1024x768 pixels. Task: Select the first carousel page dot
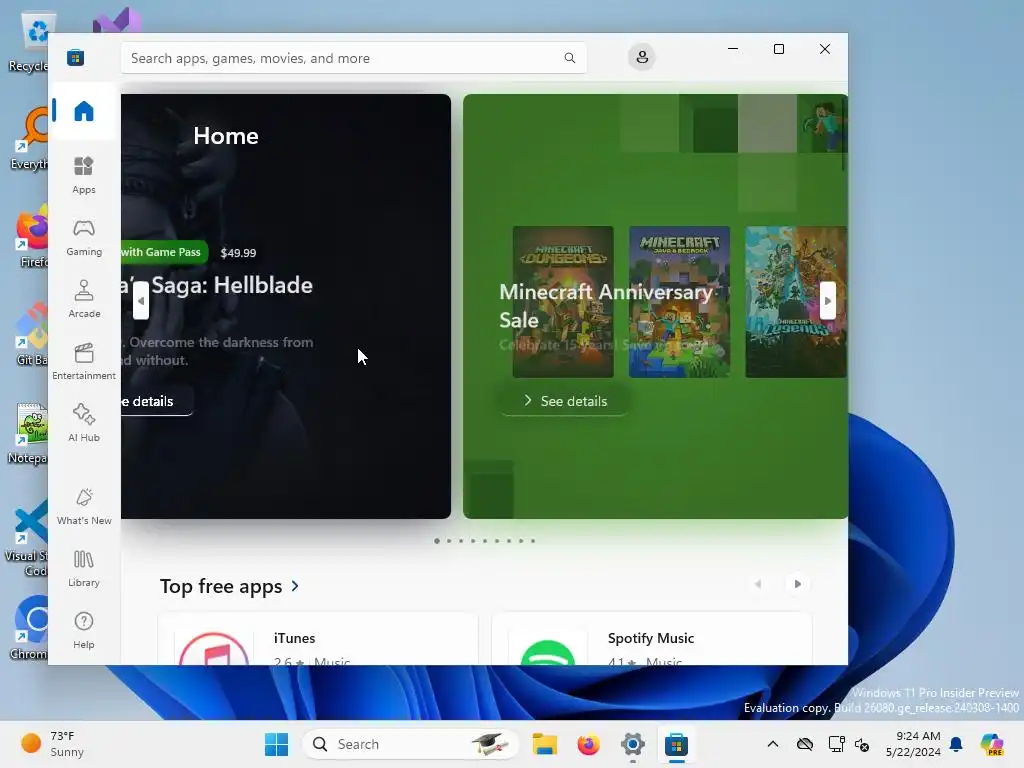[x=437, y=541]
